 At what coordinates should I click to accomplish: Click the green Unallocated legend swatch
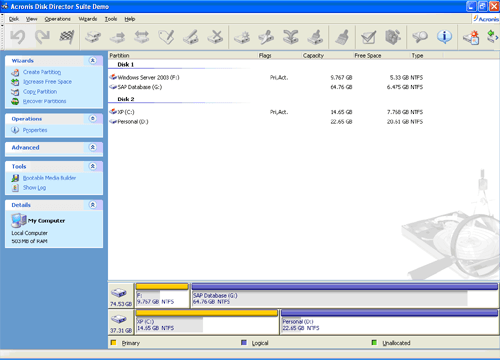point(374,342)
